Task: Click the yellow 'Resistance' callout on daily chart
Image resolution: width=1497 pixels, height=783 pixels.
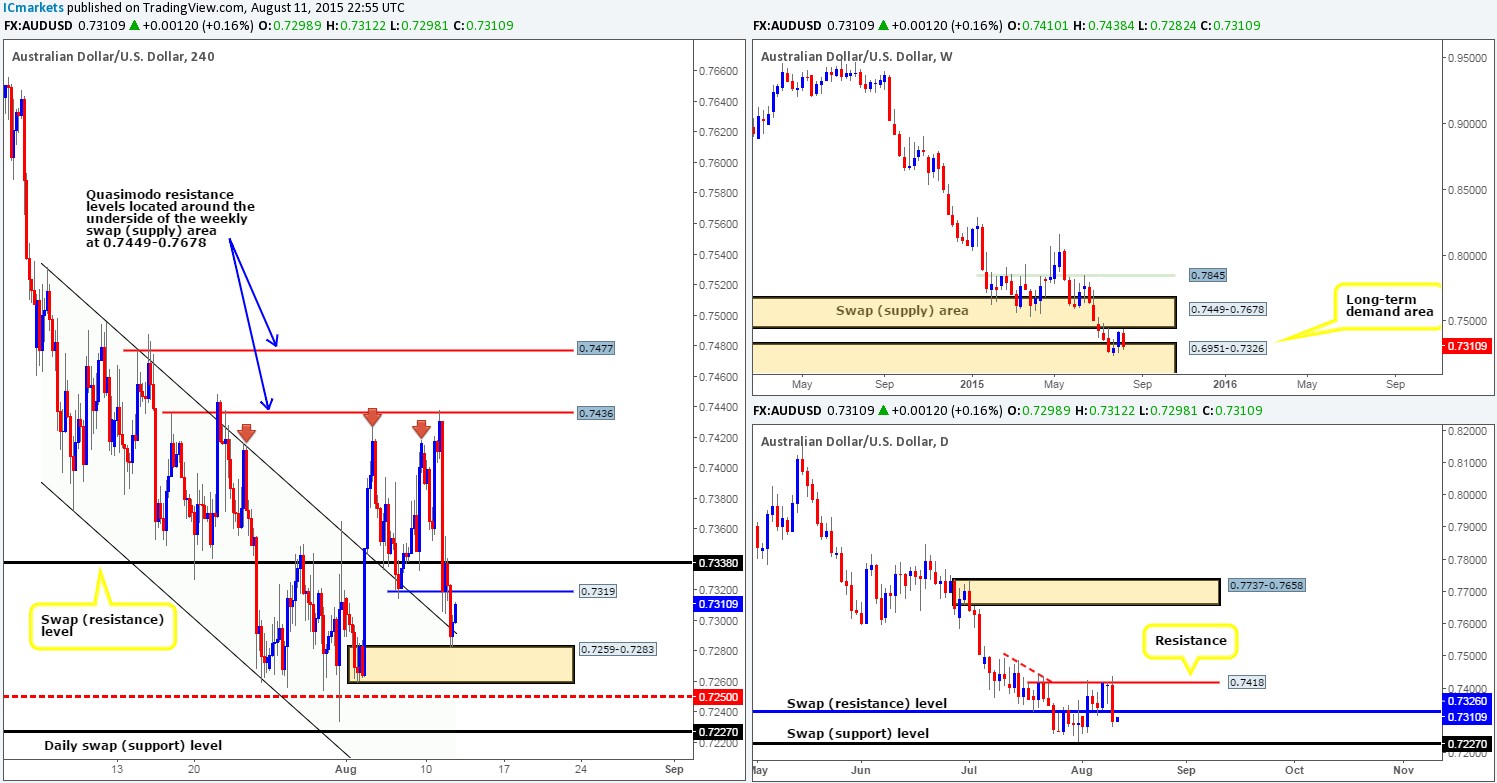Action: click(1188, 639)
